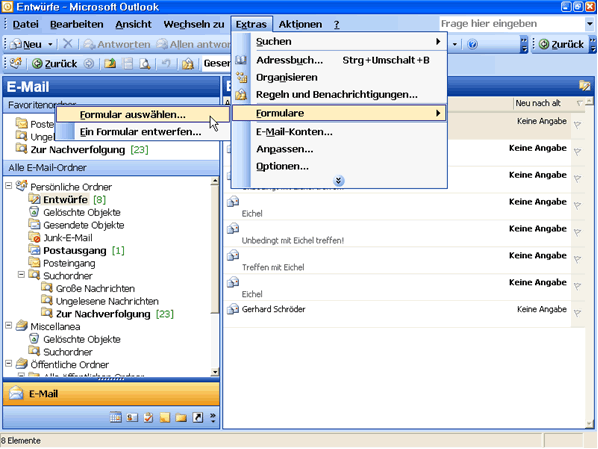Open the Ansicht menu
Viewport: 598px width, 449px height.
pyautogui.click(x=133, y=24)
